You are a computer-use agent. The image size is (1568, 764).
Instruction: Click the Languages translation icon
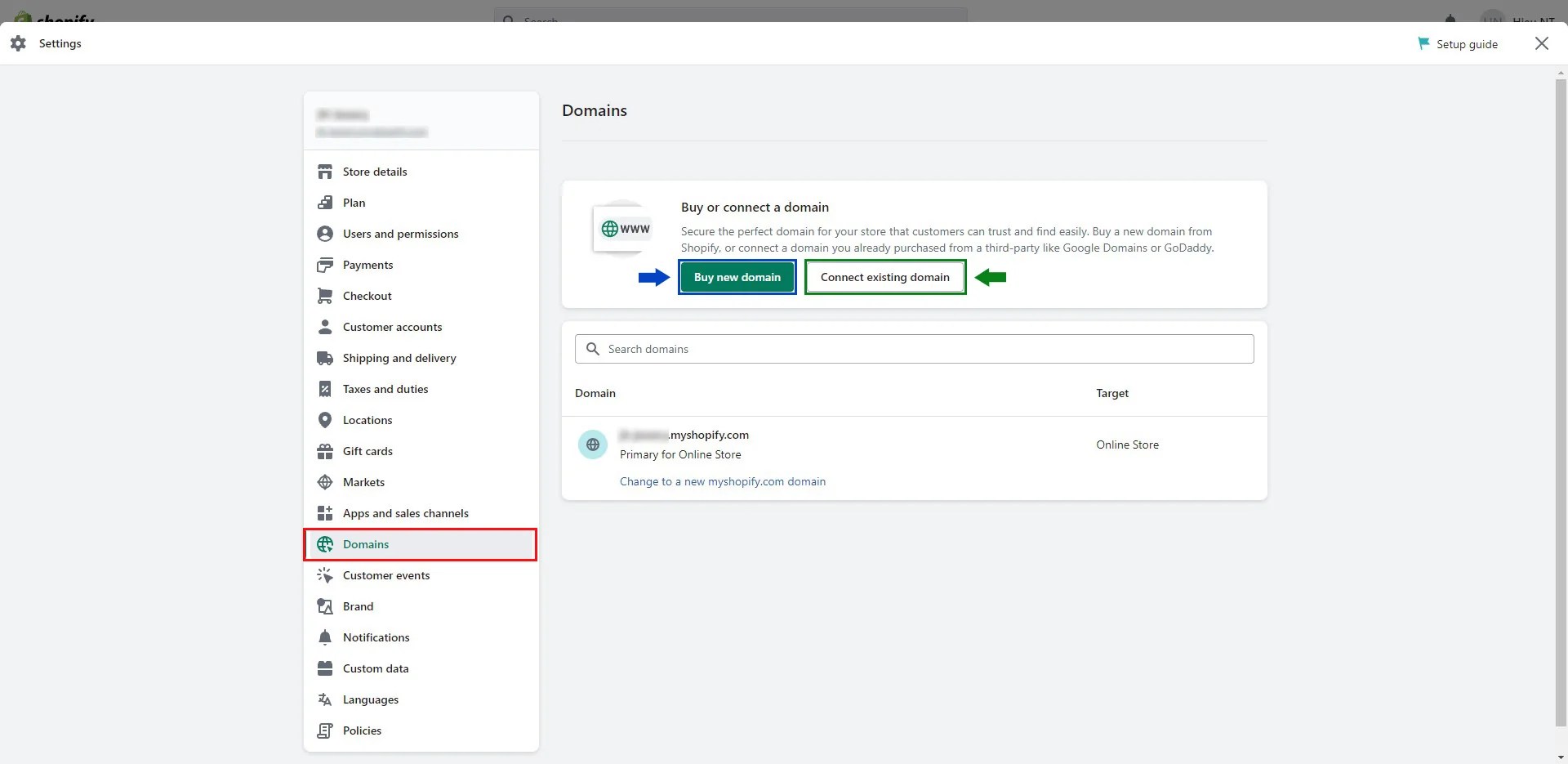326,699
